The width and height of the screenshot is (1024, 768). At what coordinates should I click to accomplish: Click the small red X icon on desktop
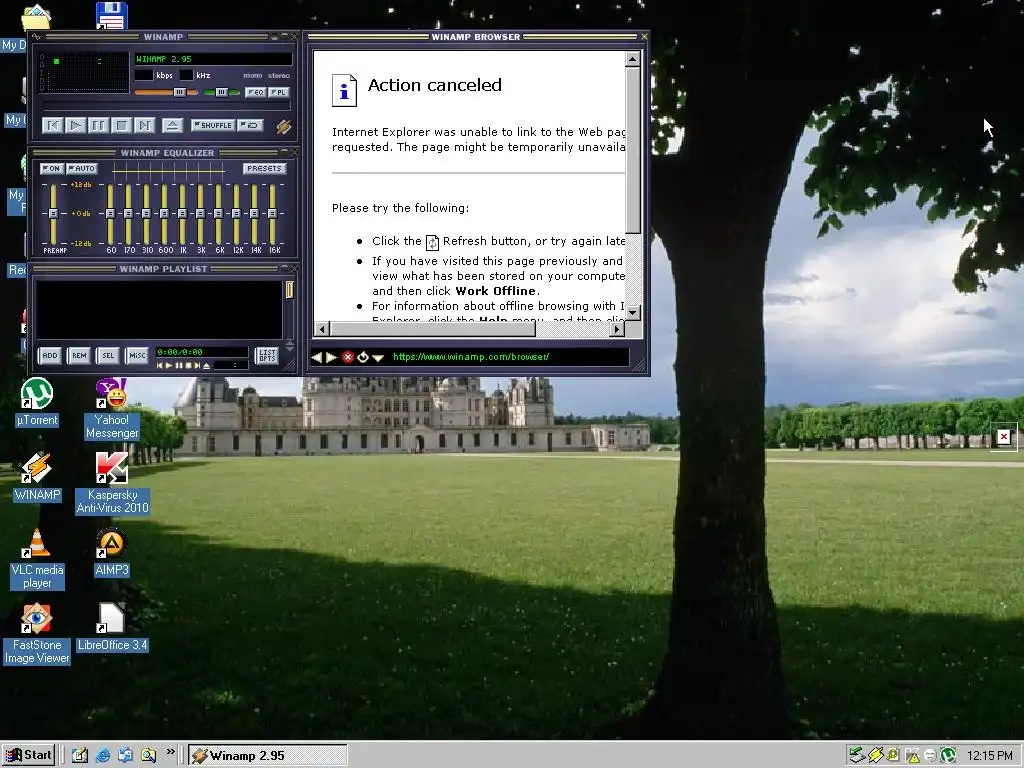tap(1004, 437)
